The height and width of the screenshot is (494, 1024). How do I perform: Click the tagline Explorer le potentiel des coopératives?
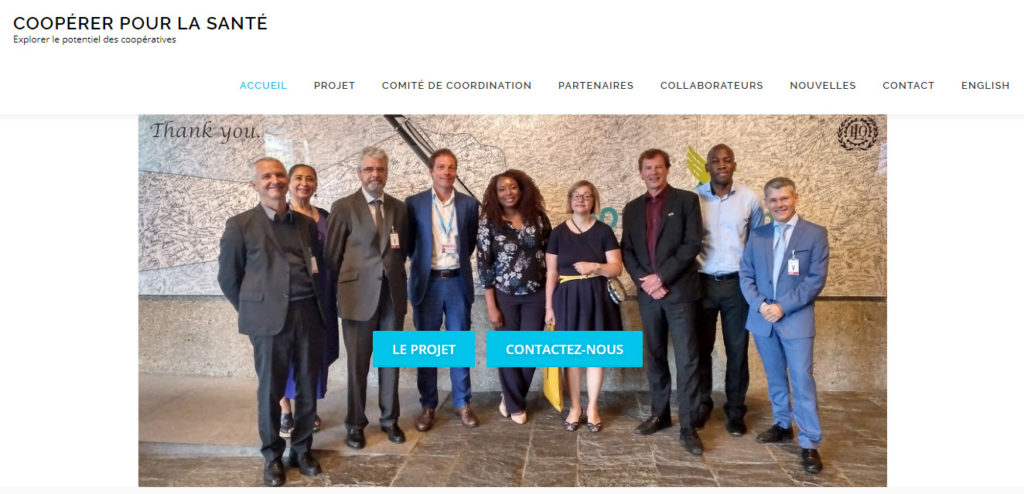click(95, 40)
